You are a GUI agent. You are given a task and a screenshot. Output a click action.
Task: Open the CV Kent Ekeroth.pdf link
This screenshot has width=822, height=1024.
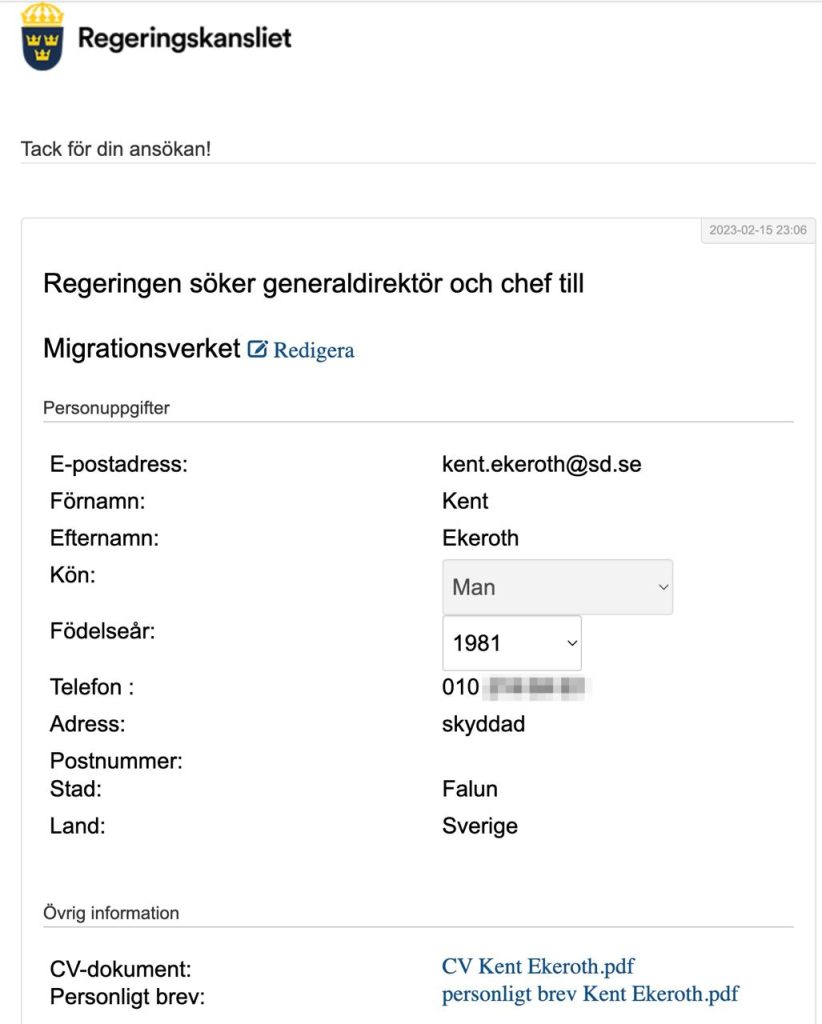[x=538, y=966]
